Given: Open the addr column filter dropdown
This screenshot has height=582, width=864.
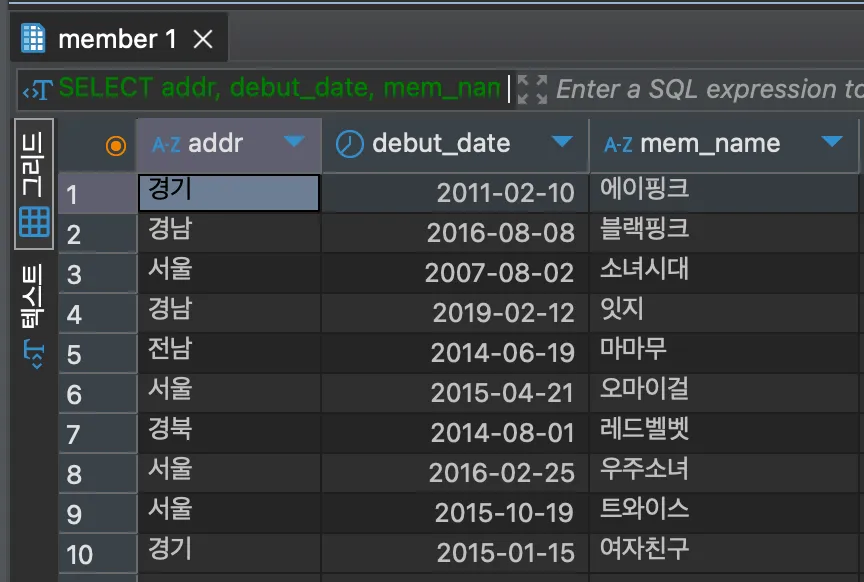Looking at the screenshot, I should coord(294,142).
